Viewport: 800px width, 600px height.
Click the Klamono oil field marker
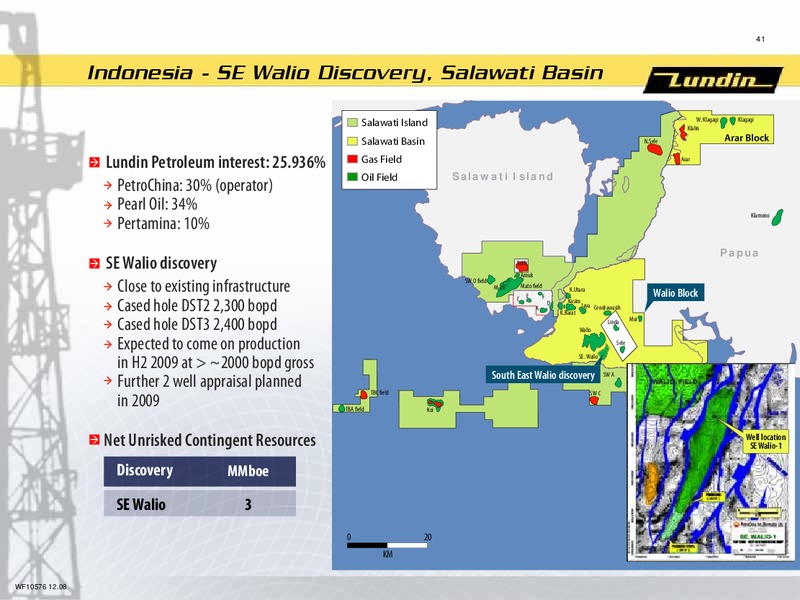777,217
